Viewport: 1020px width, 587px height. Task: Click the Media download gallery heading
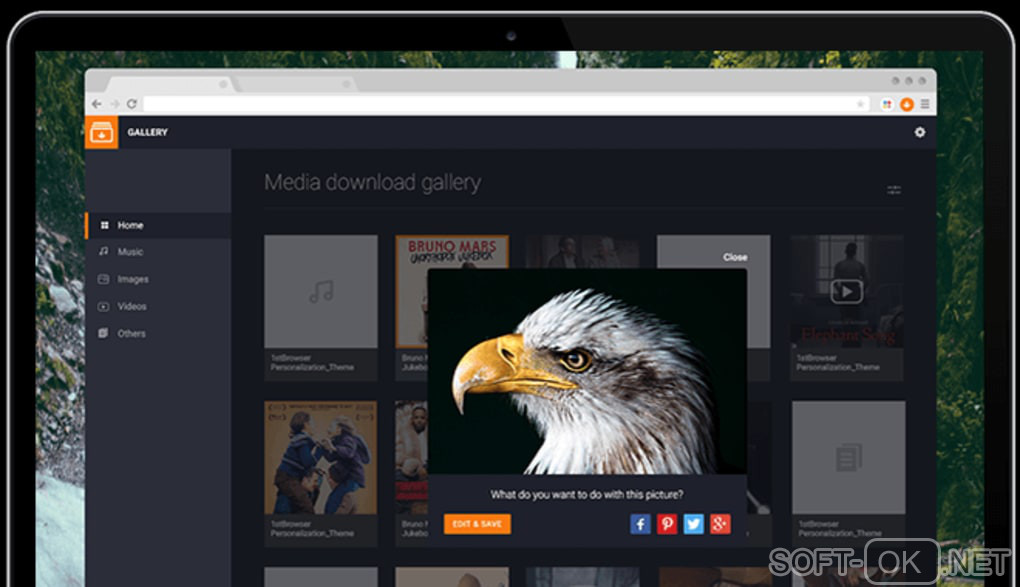point(373,183)
